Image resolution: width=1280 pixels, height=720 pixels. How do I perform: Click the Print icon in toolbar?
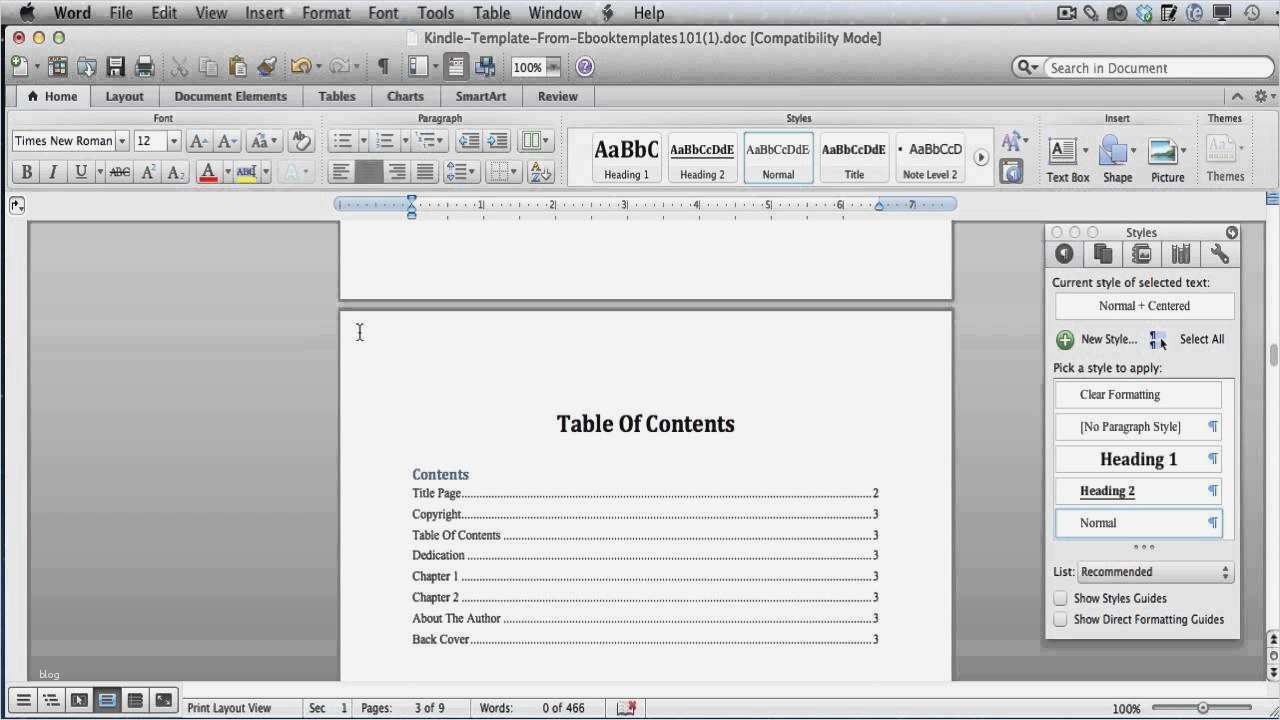[x=145, y=67]
